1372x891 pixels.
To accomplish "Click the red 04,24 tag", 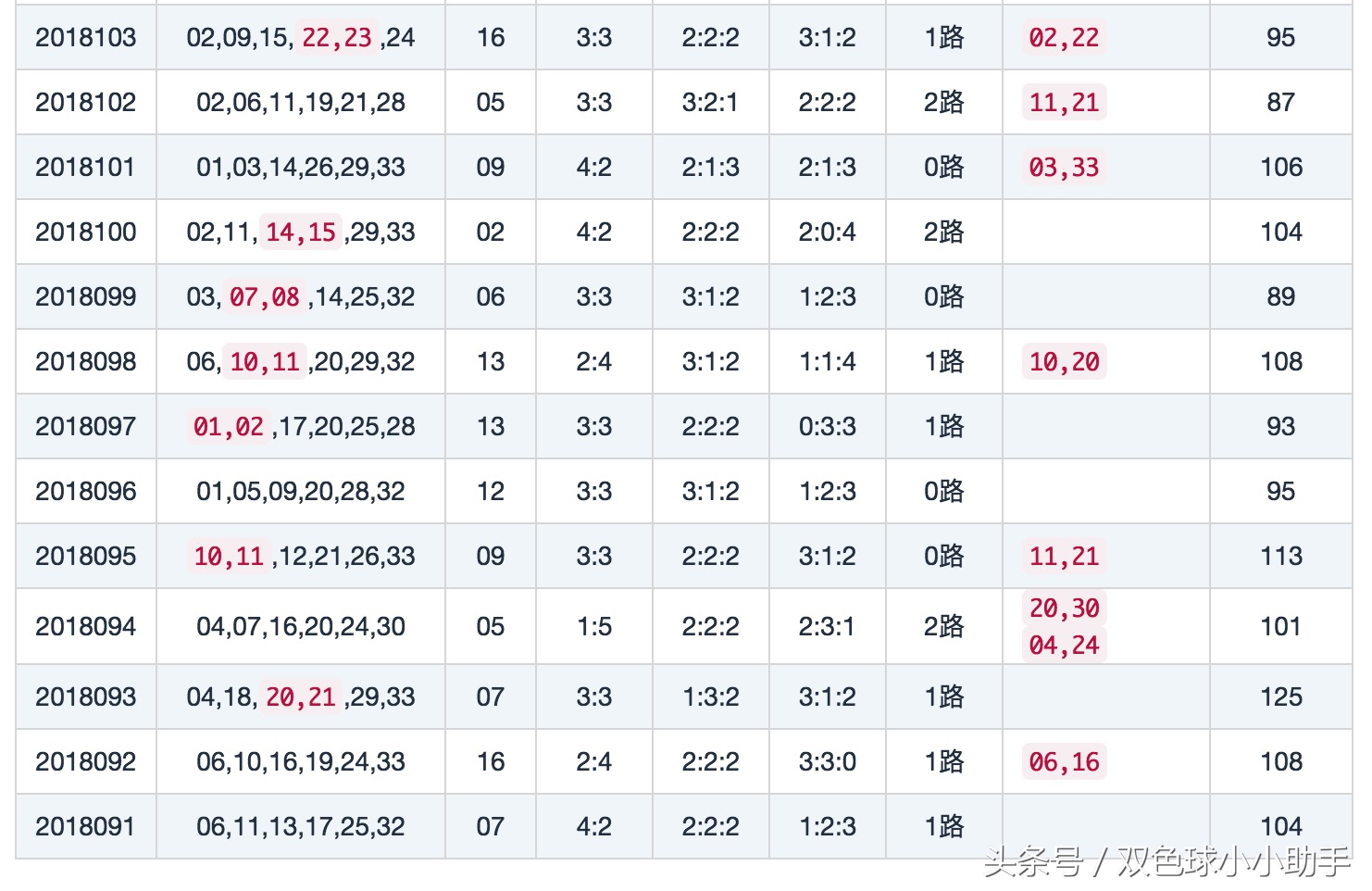I will (1064, 646).
